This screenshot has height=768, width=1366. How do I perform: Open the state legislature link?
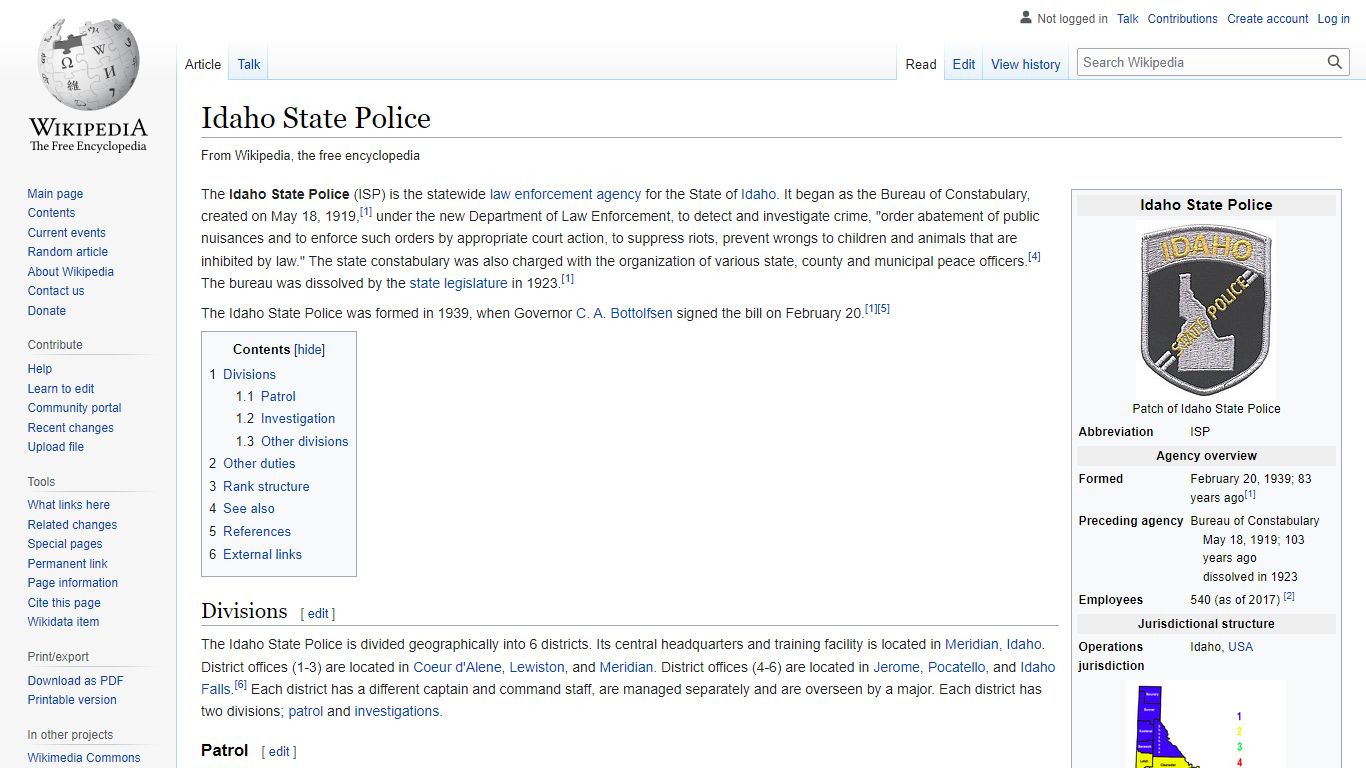coord(459,283)
